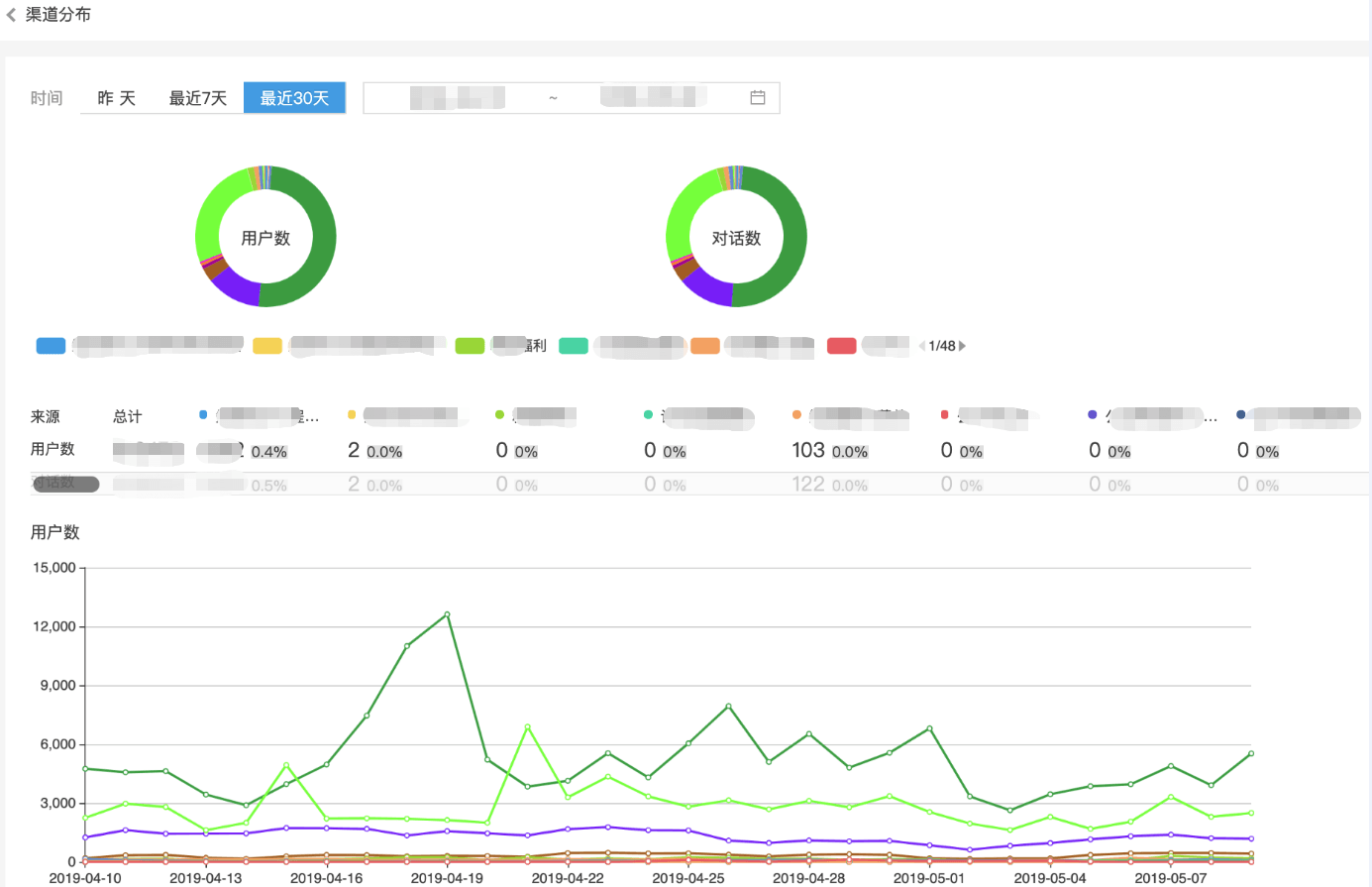
Task: Click the 对话数 donut chart center
Action: [x=736, y=238]
